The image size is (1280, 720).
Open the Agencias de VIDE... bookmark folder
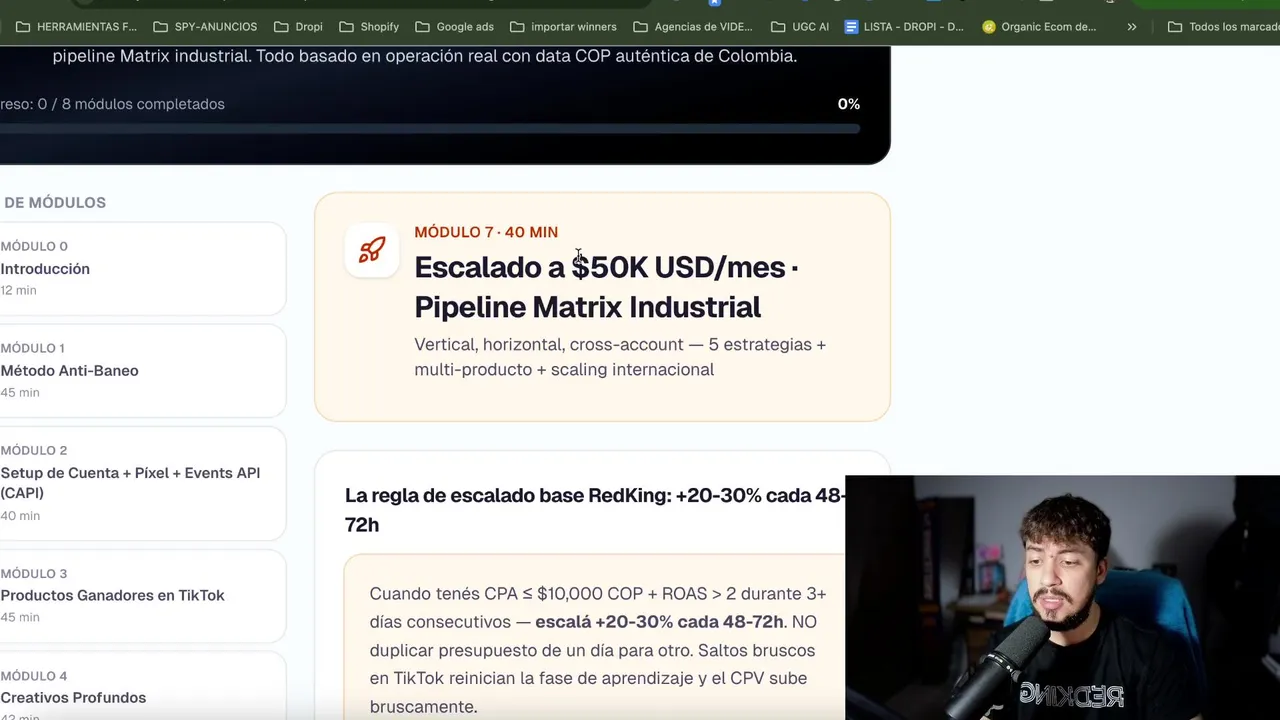[x=693, y=27]
